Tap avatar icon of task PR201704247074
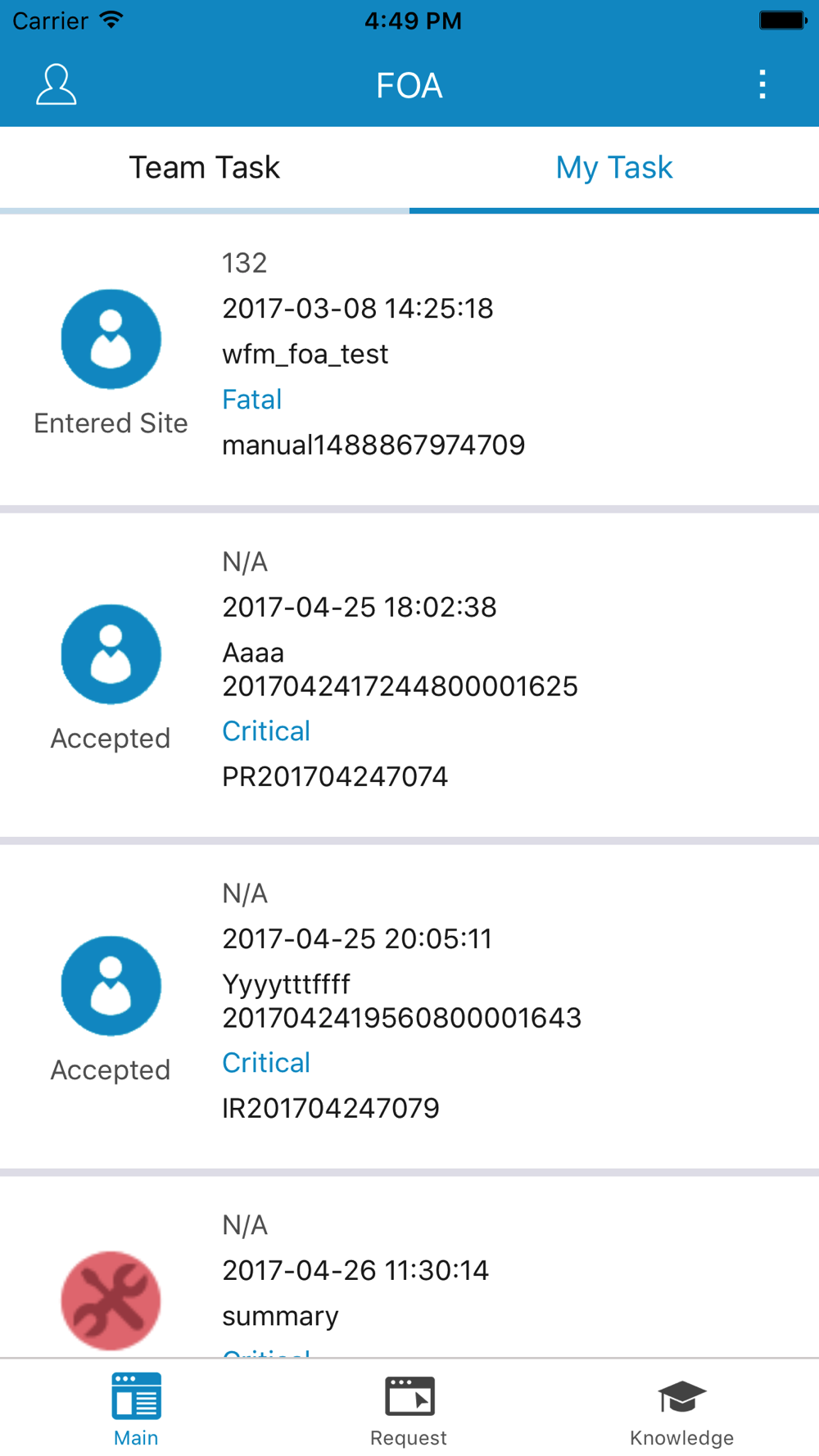This screenshot has height=1456, width=819. click(111, 654)
